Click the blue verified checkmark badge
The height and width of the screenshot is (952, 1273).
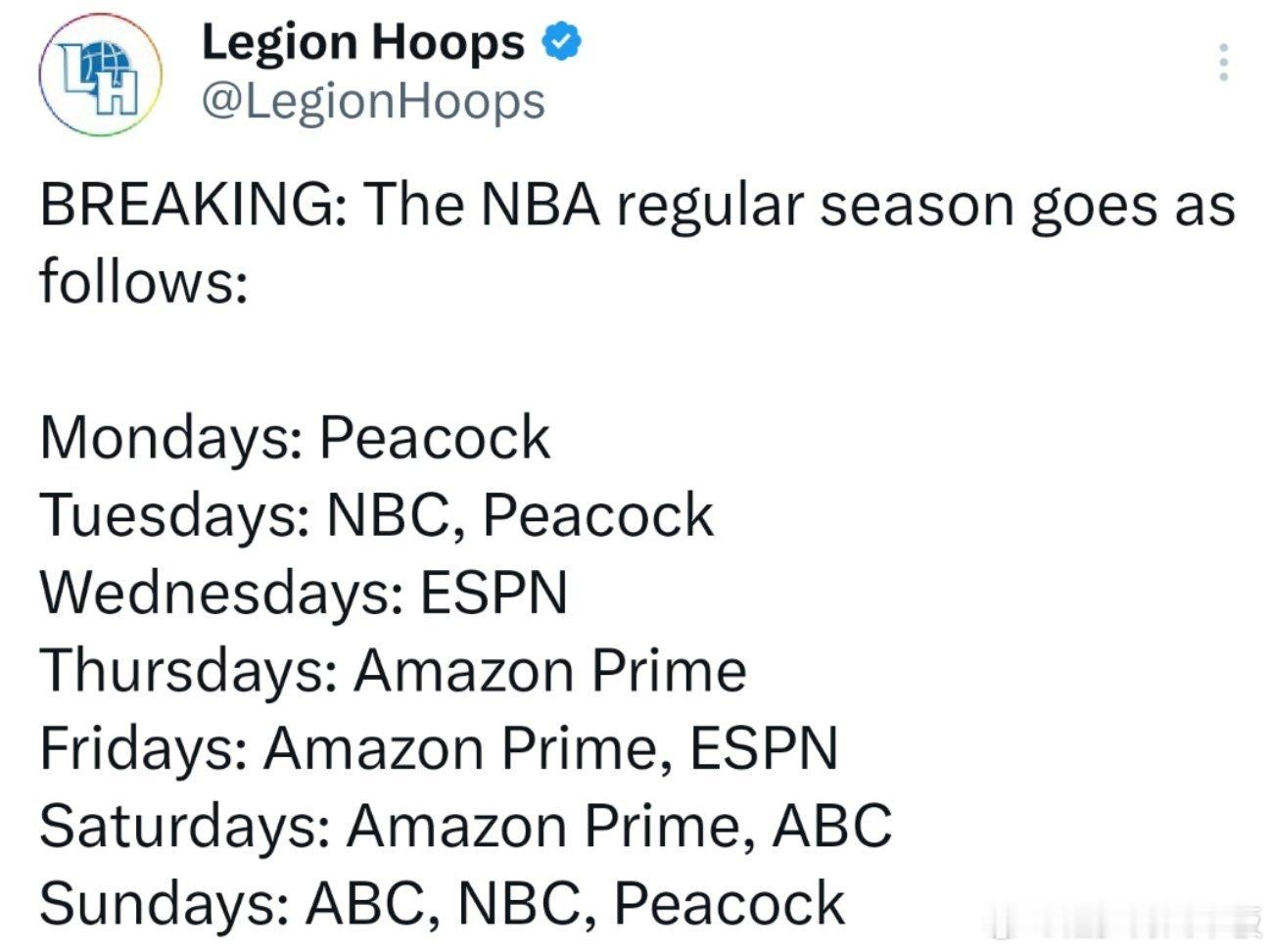tap(561, 45)
